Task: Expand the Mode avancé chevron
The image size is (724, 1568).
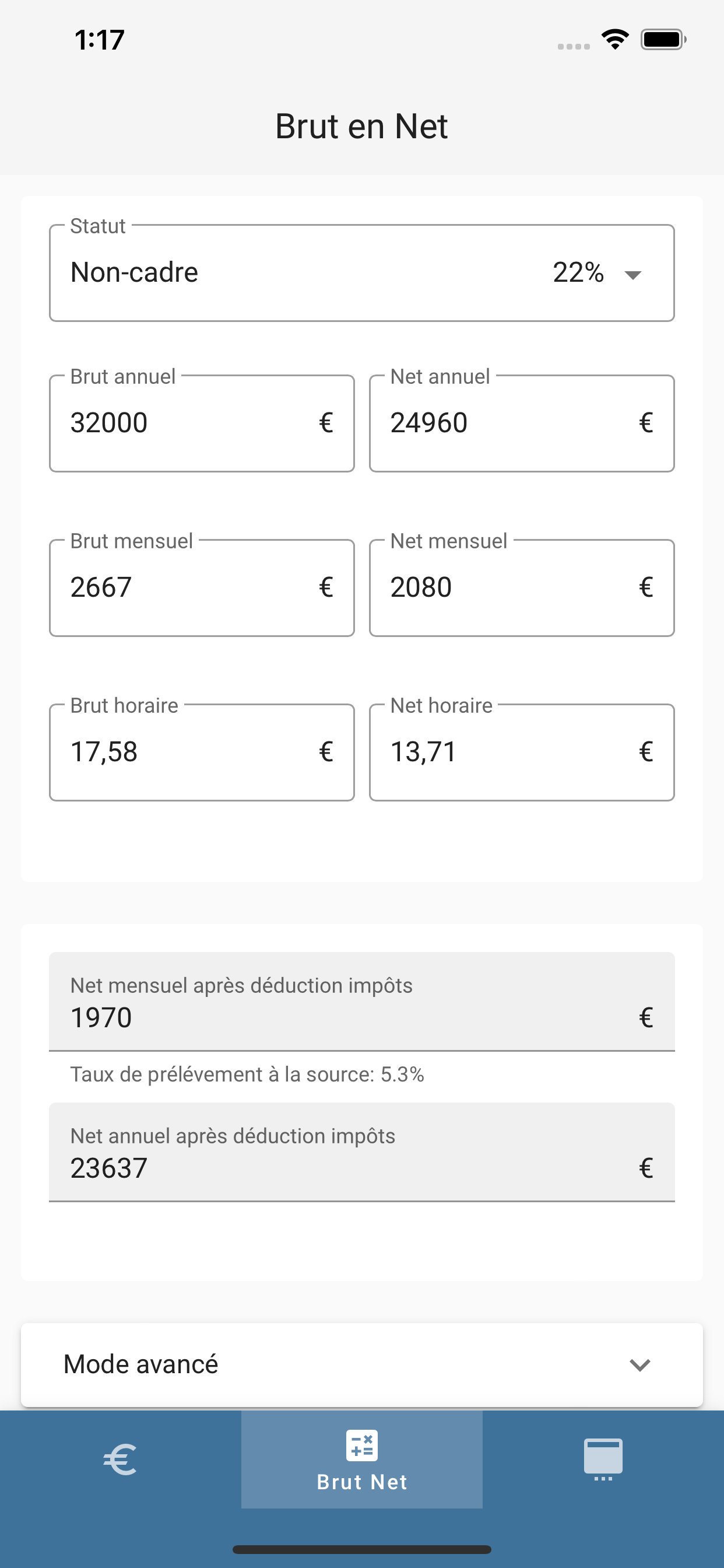Action: click(640, 1364)
